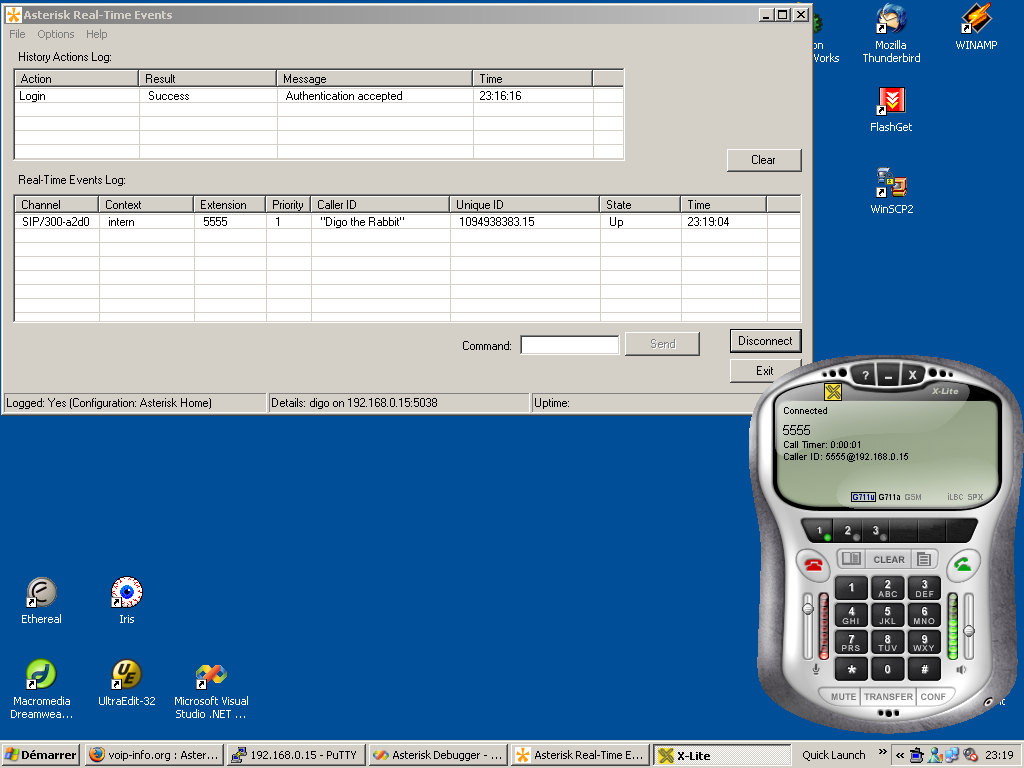The width and height of the screenshot is (1024, 768).
Task: Dial key 1 on X-Lite keypad
Action: pos(851,588)
